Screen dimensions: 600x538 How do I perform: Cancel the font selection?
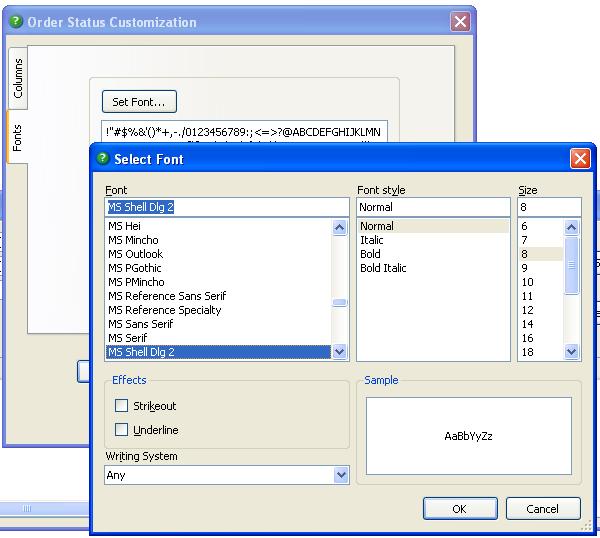click(x=543, y=509)
